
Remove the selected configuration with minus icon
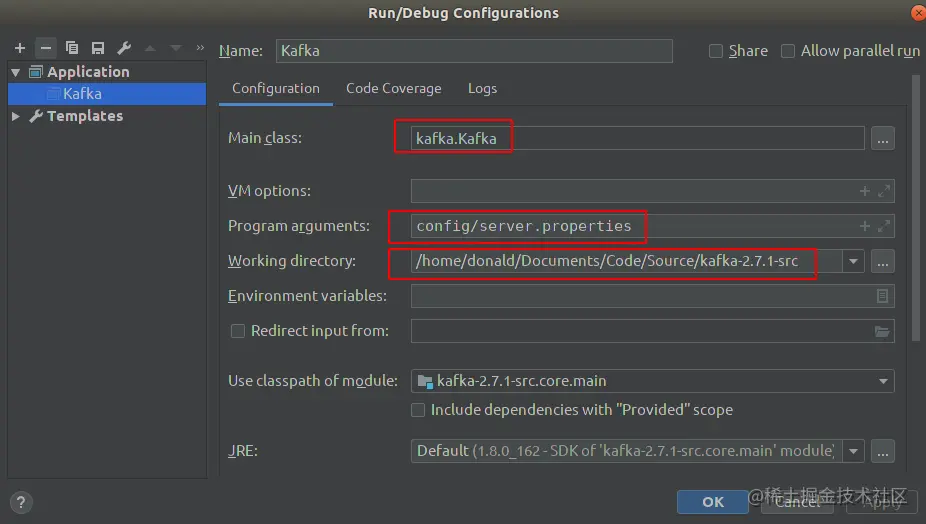[45, 48]
